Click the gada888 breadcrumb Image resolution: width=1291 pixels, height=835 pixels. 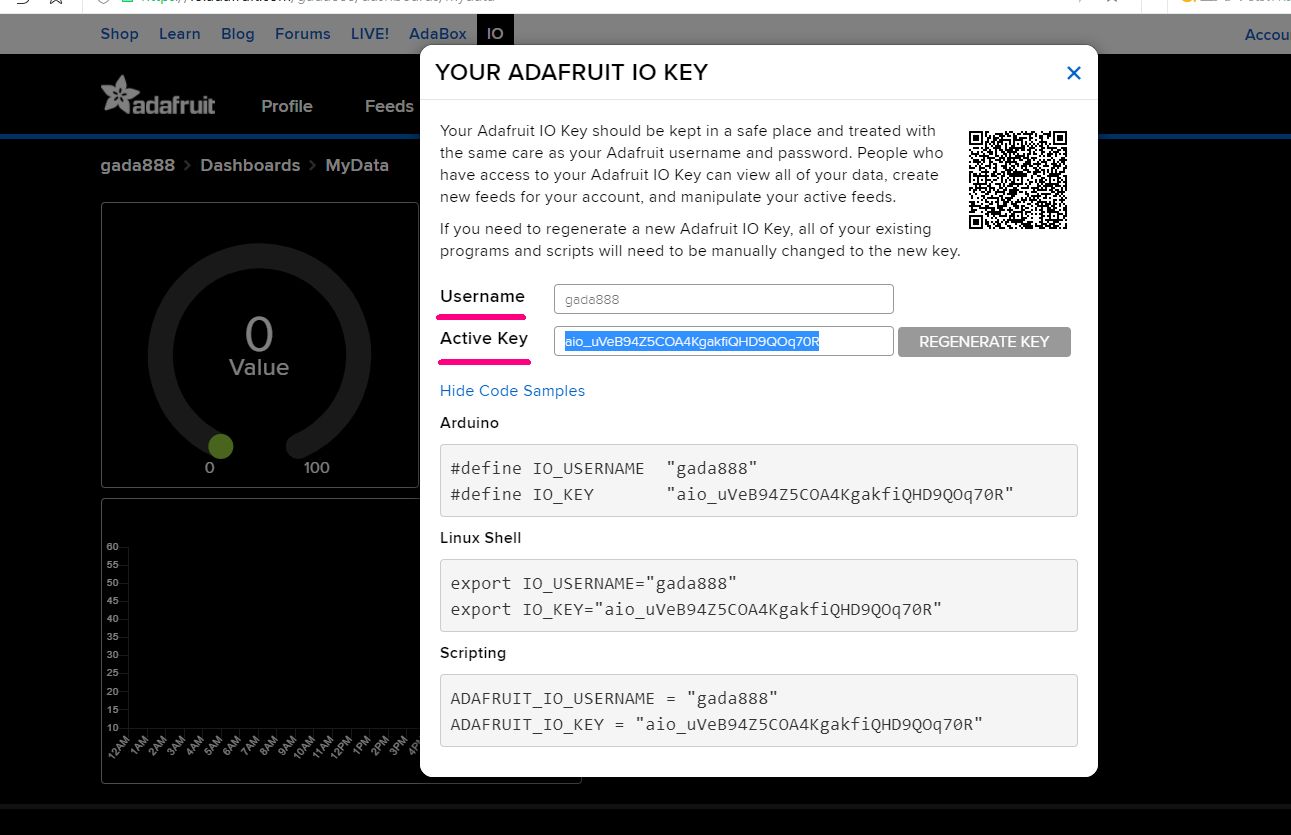138,165
